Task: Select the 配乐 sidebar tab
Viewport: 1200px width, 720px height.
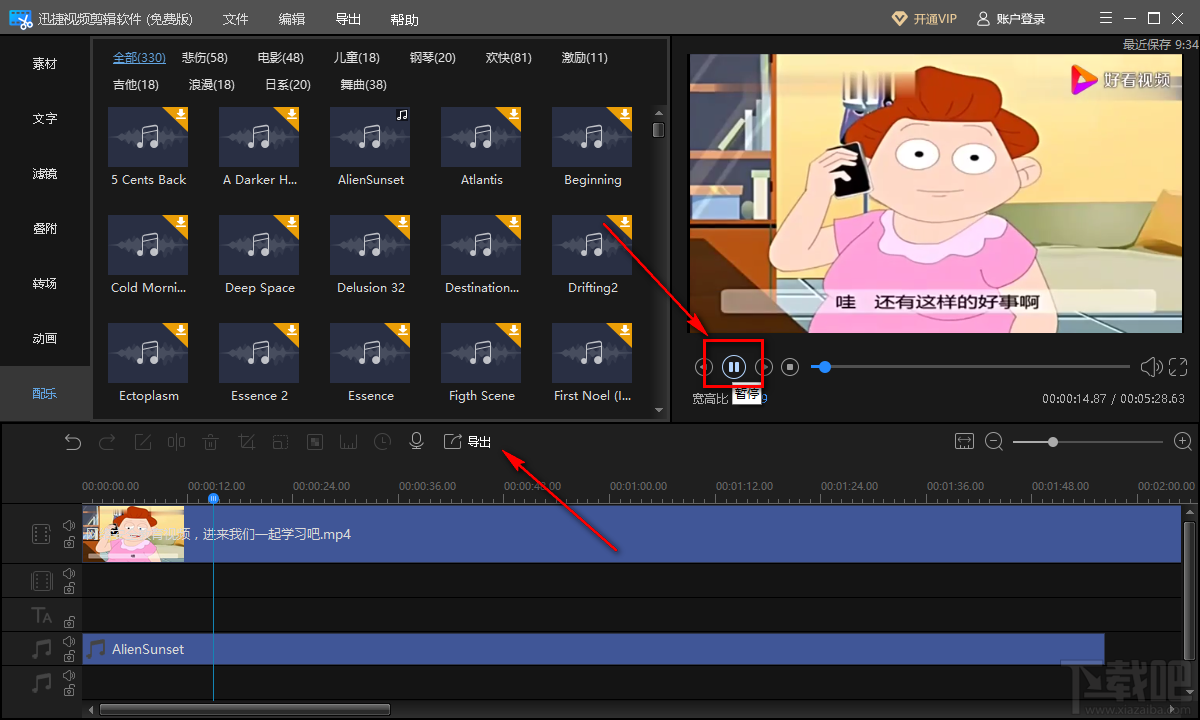Action: [45, 394]
